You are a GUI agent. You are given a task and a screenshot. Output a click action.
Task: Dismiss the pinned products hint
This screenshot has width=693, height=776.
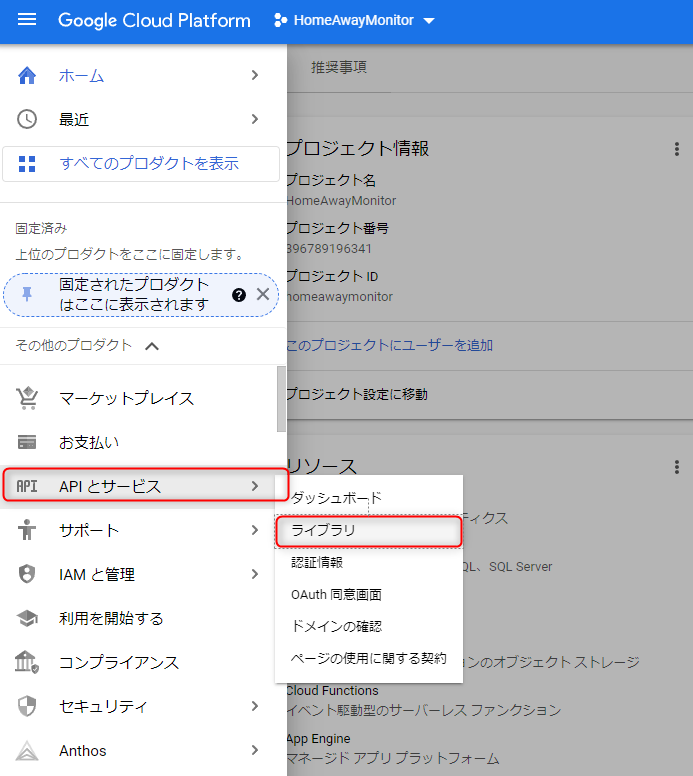263,294
